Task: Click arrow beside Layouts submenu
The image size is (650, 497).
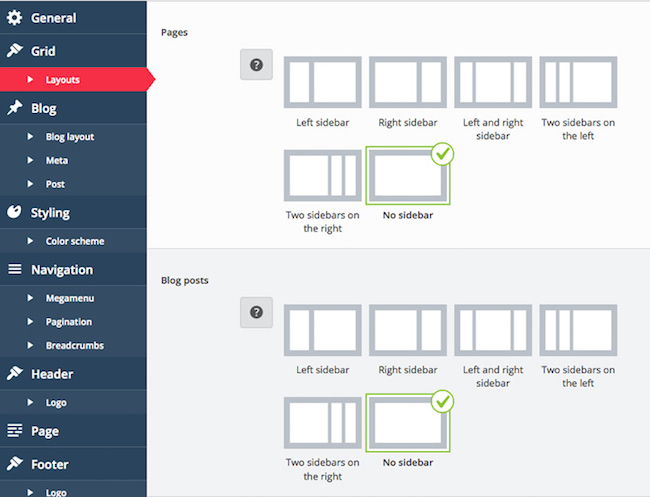Action: pyautogui.click(x=30, y=79)
